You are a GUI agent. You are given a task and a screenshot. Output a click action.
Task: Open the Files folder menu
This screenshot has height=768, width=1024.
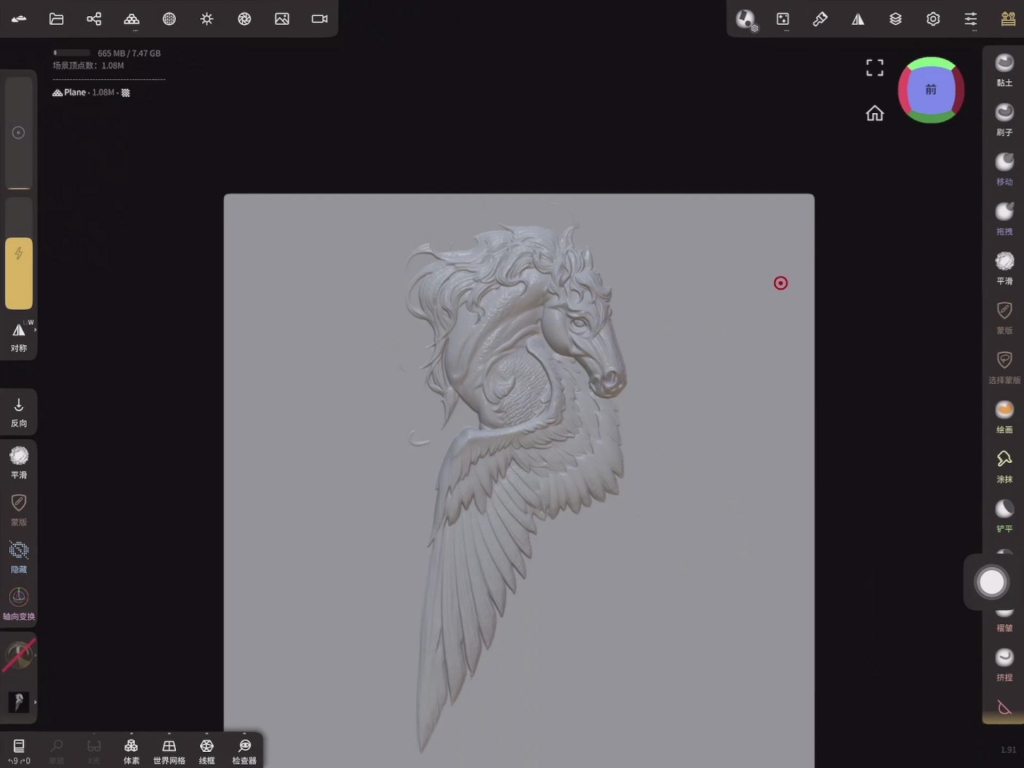pos(56,19)
